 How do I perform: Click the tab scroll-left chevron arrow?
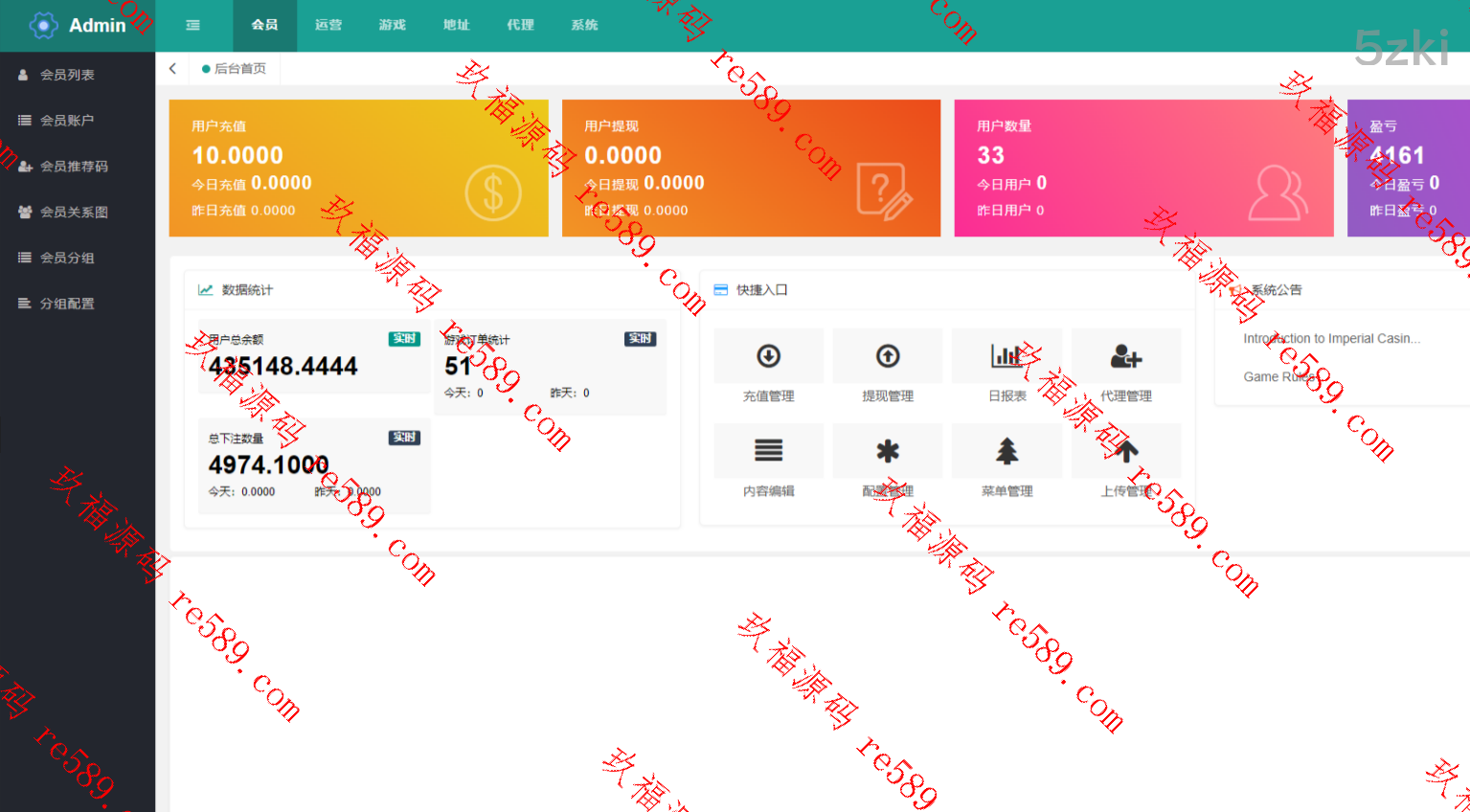172,69
